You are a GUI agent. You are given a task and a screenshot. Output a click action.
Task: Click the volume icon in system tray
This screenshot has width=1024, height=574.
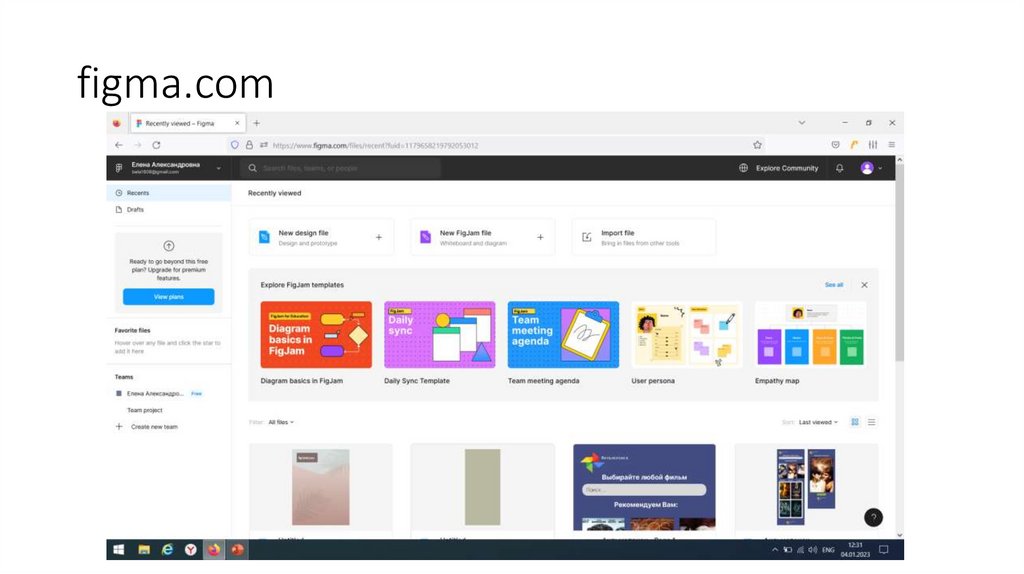click(x=812, y=550)
